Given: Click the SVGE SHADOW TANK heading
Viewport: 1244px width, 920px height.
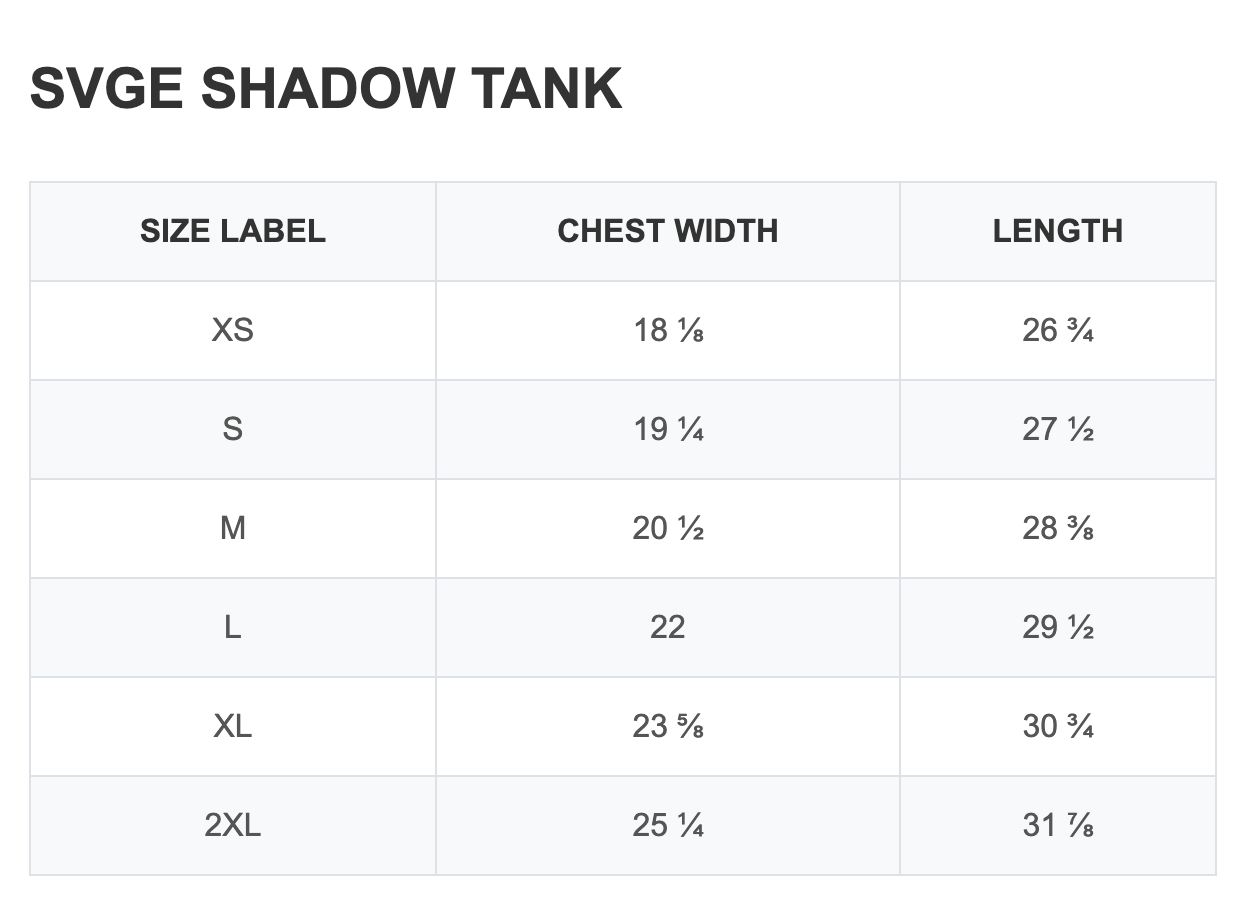Looking at the screenshot, I should tap(326, 88).
